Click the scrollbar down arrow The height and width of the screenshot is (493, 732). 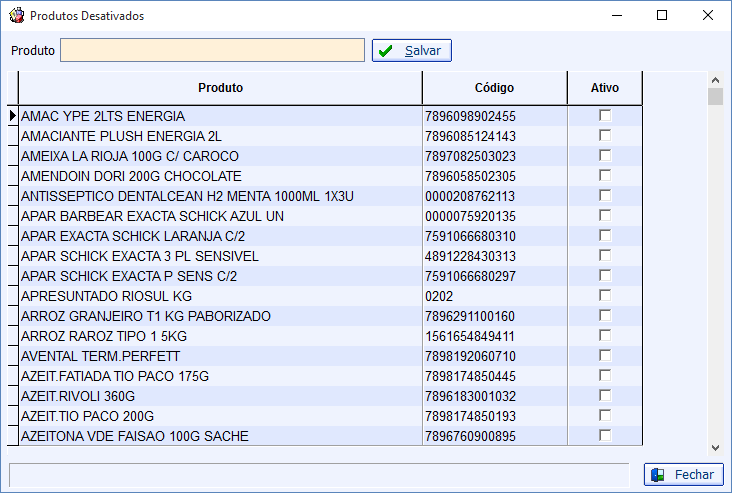click(x=715, y=448)
